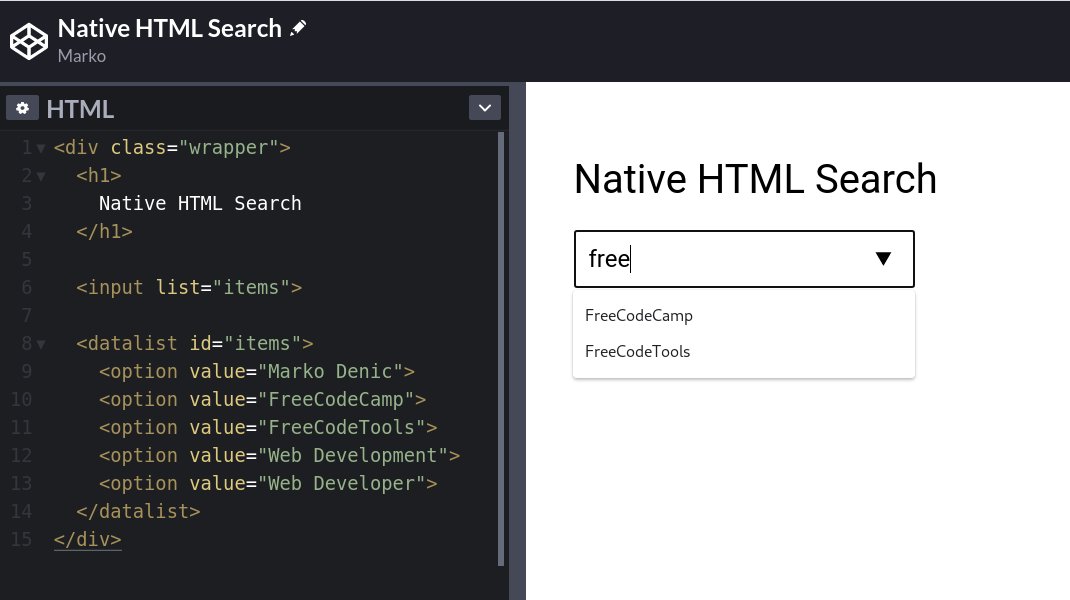Click the dropdown arrow inside the search box
This screenshot has width=1070, height=600.
click(x=883, y=258)
